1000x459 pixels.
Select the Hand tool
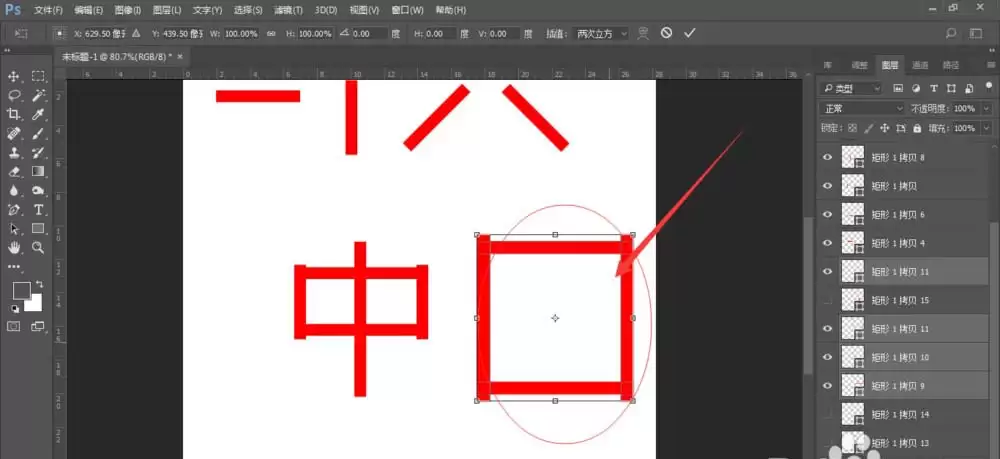tap(13, 247)
